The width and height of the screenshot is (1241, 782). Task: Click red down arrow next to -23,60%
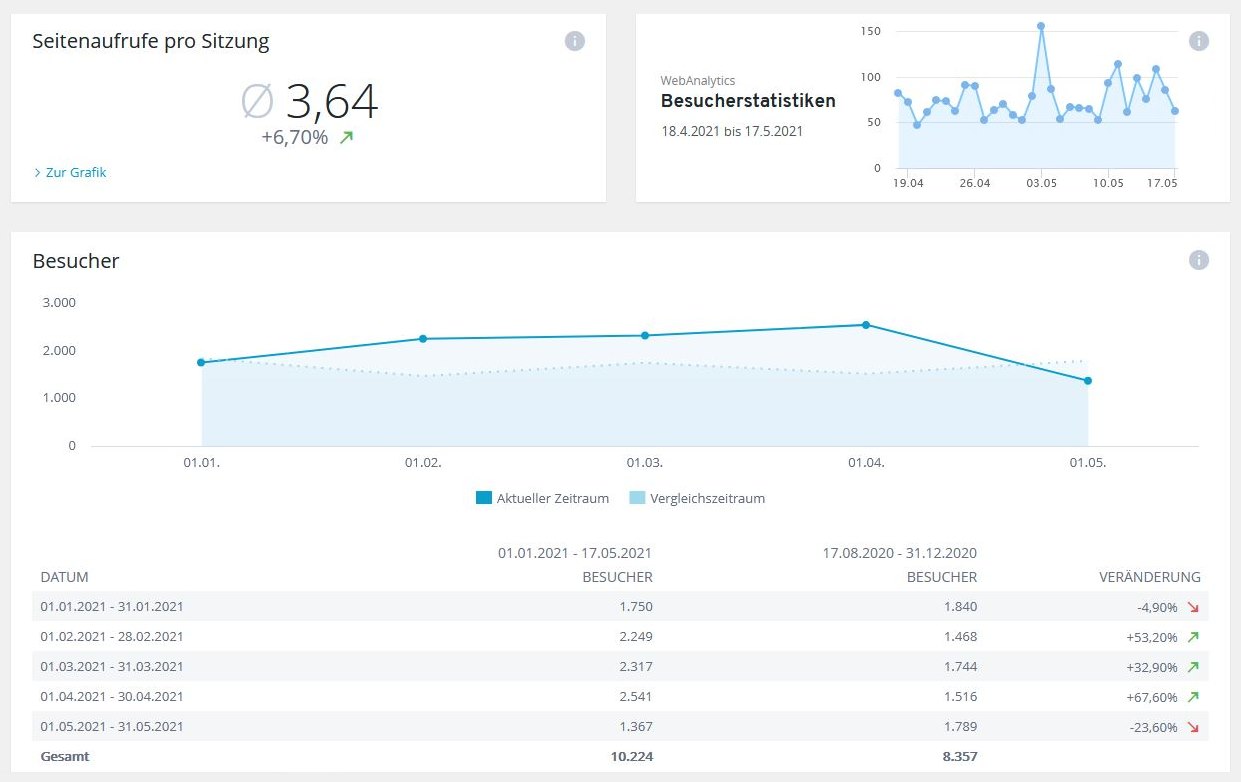coord(1192,727)
